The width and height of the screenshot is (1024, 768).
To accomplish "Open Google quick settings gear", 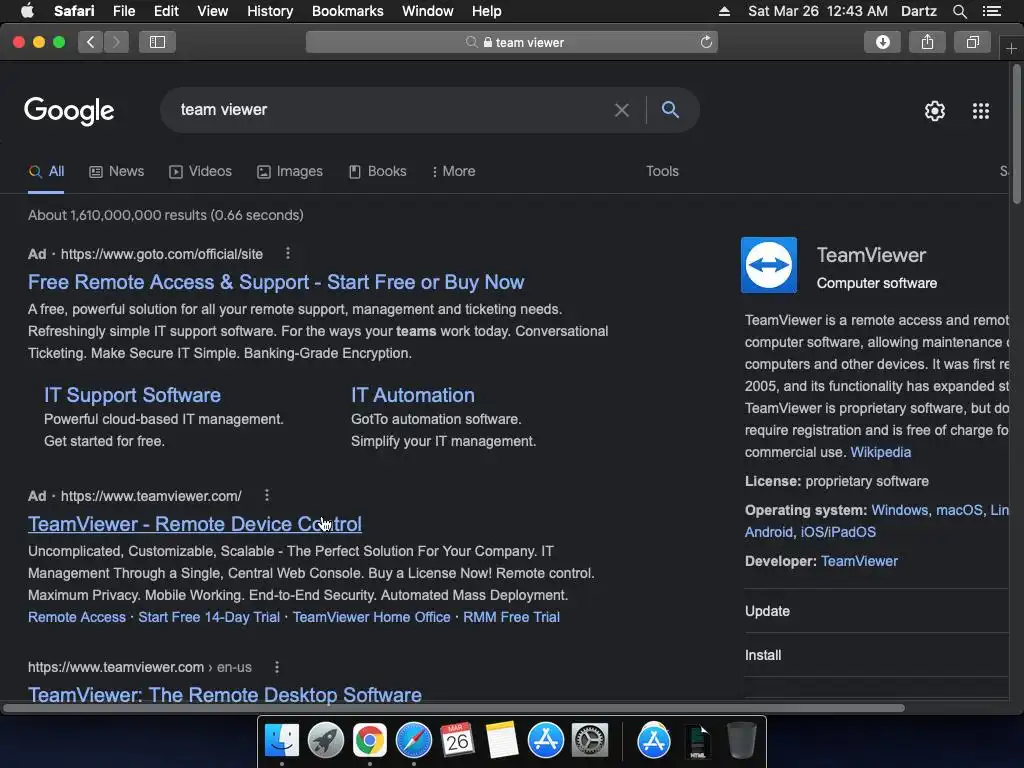I will coord(935,111).
